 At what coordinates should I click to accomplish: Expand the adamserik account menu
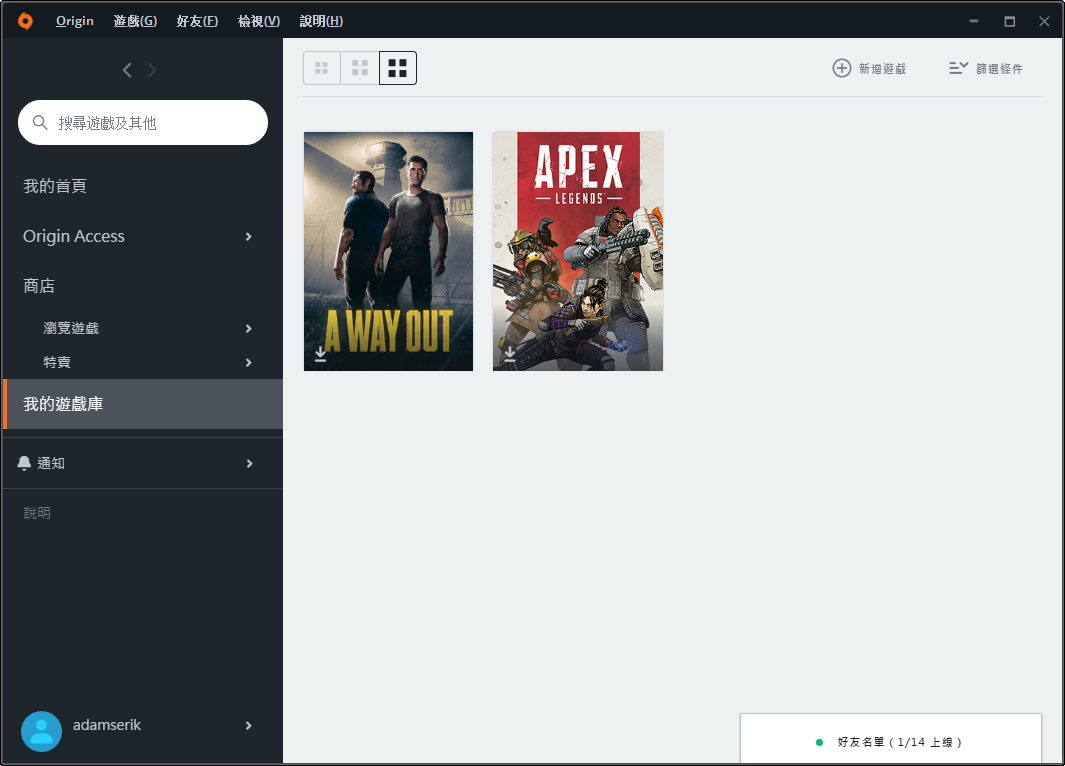tap(249, 725)
